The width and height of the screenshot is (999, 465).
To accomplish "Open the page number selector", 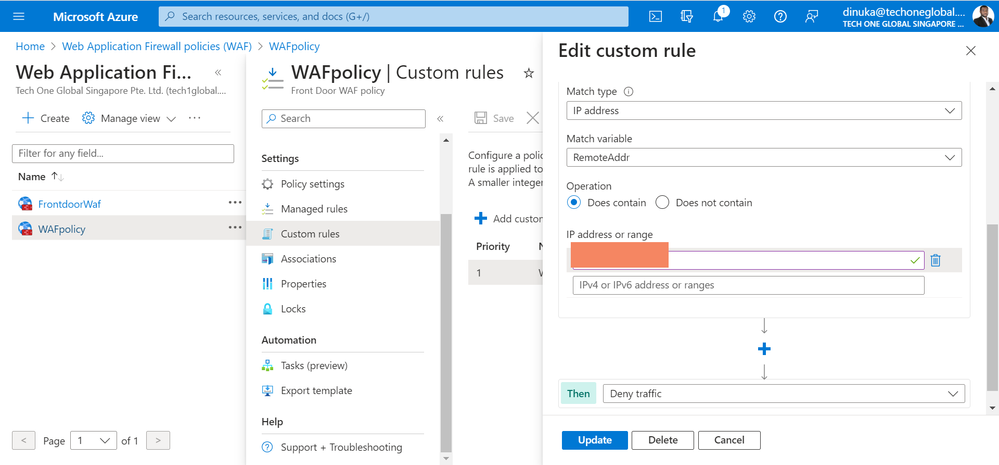I will (94, 440).
